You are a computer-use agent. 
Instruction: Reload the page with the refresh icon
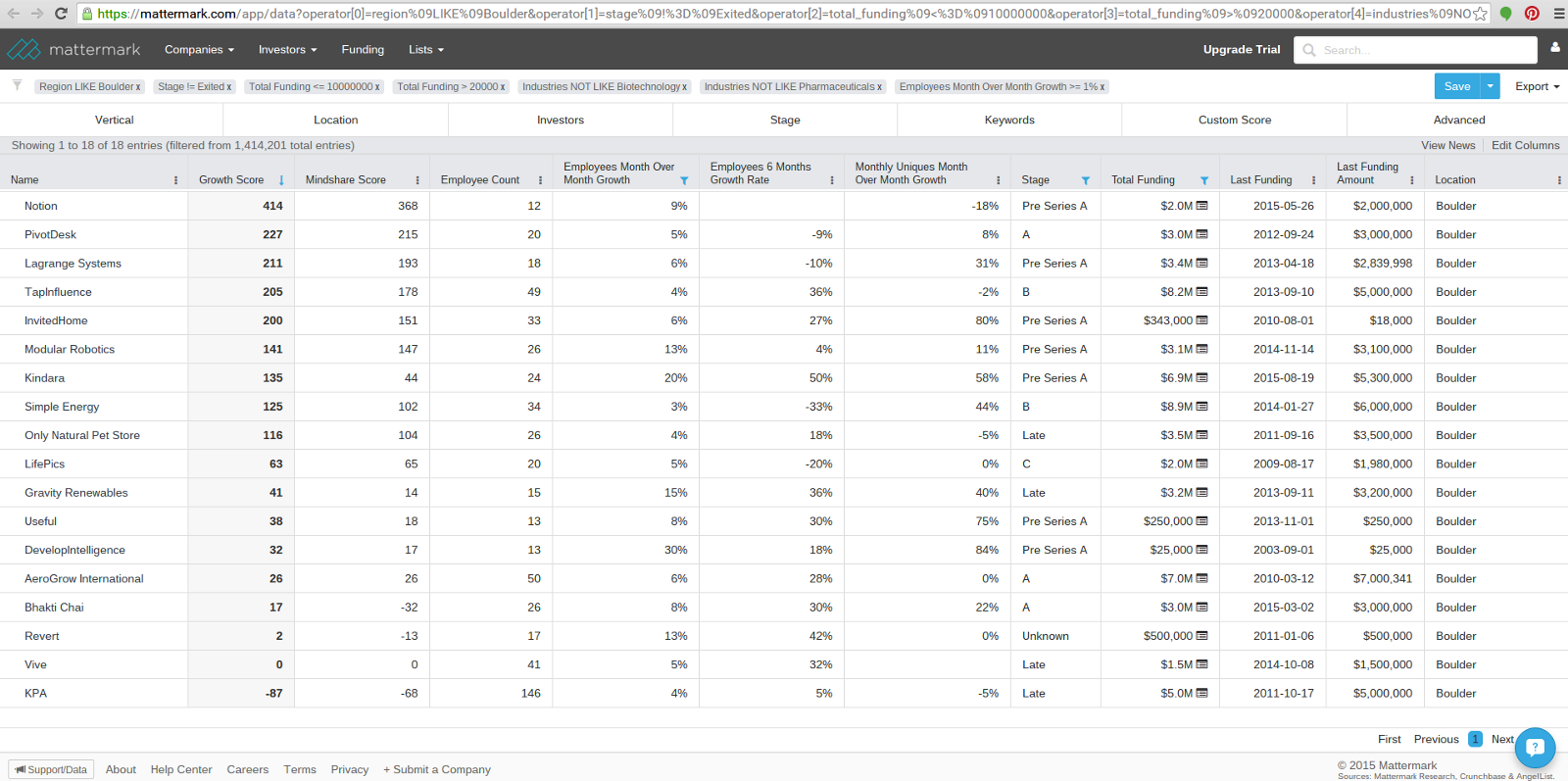(61, 14)
